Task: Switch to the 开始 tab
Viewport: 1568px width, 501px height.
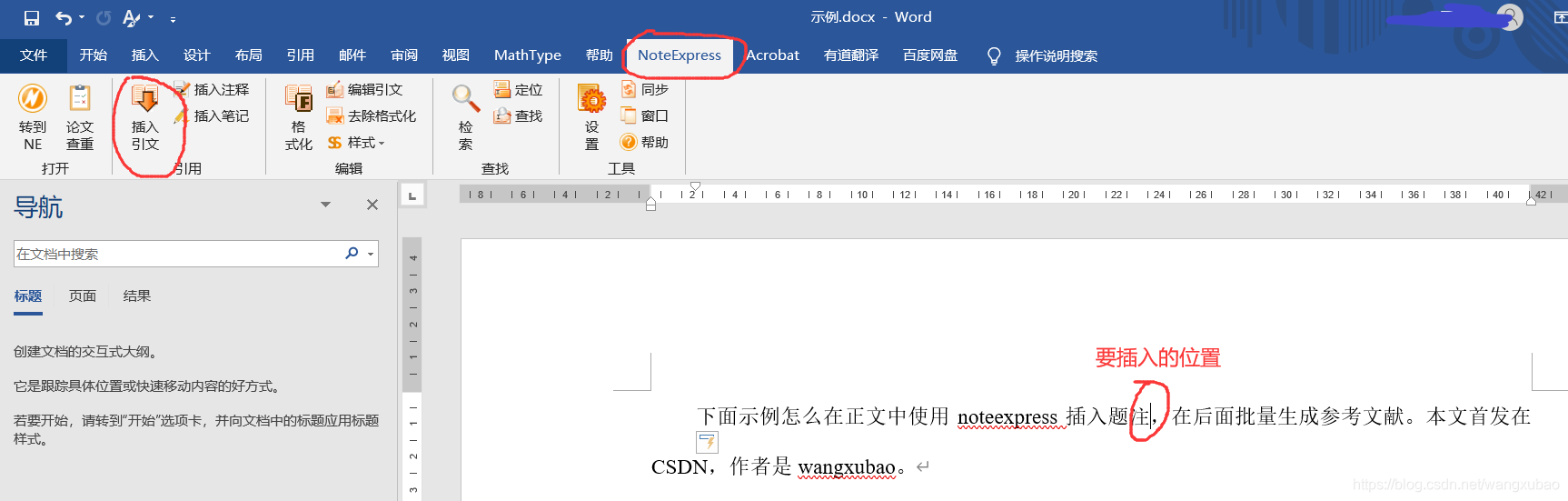Action: pos(94,55)
